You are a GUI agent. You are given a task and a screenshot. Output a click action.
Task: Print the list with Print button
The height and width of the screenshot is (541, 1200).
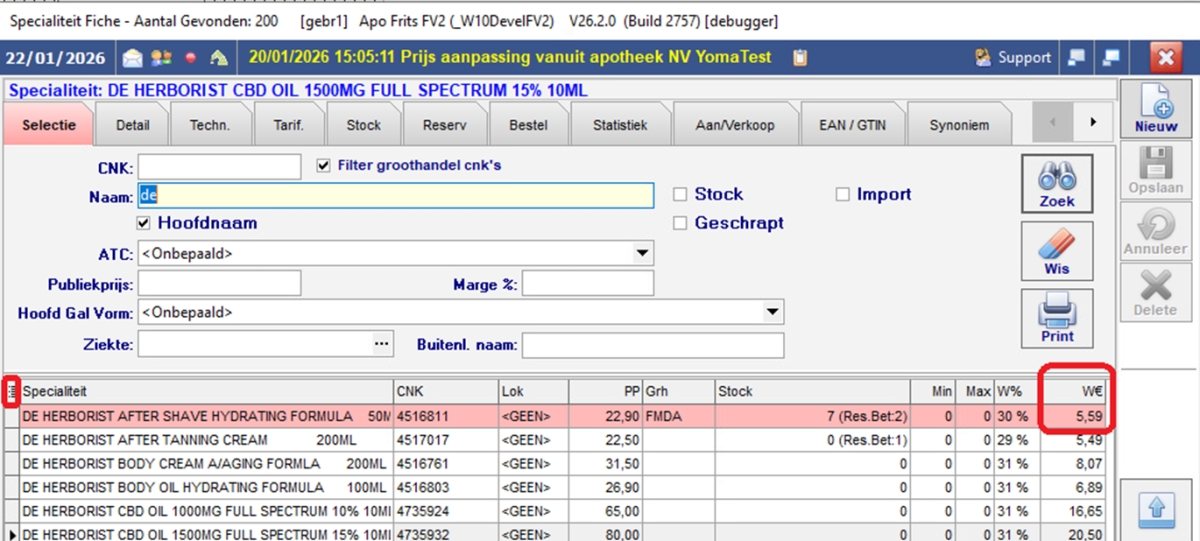pos(1057,318)
